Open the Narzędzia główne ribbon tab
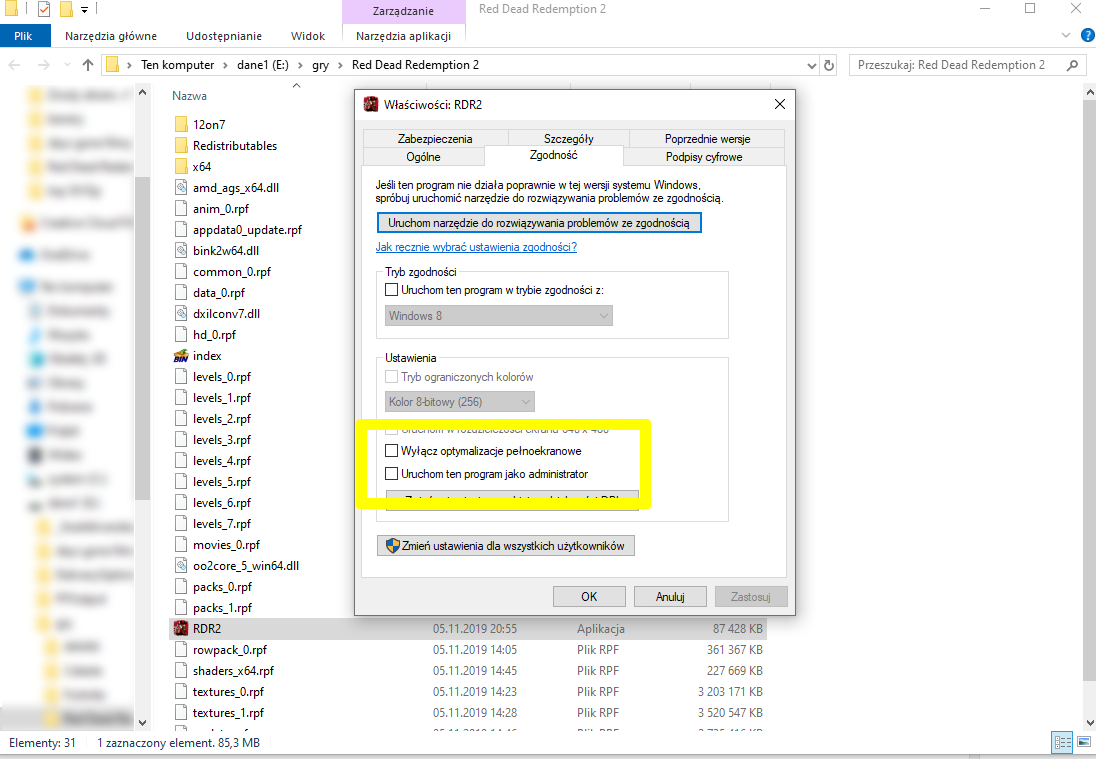1096x759 pixels. click(x=110, y=36)
